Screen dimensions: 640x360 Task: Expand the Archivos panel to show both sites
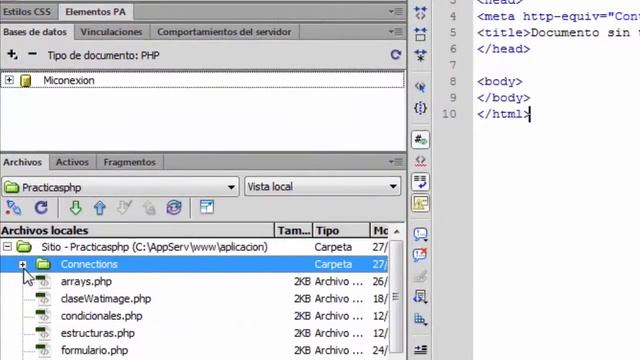207,207
